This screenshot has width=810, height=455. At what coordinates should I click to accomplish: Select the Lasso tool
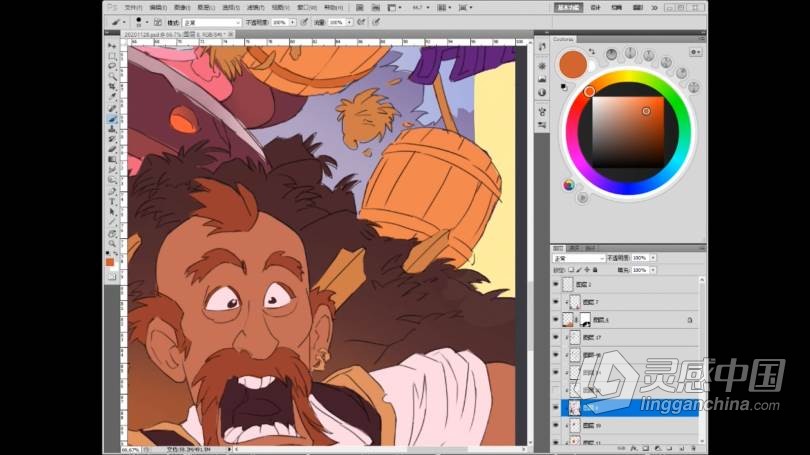click(112, 66)
